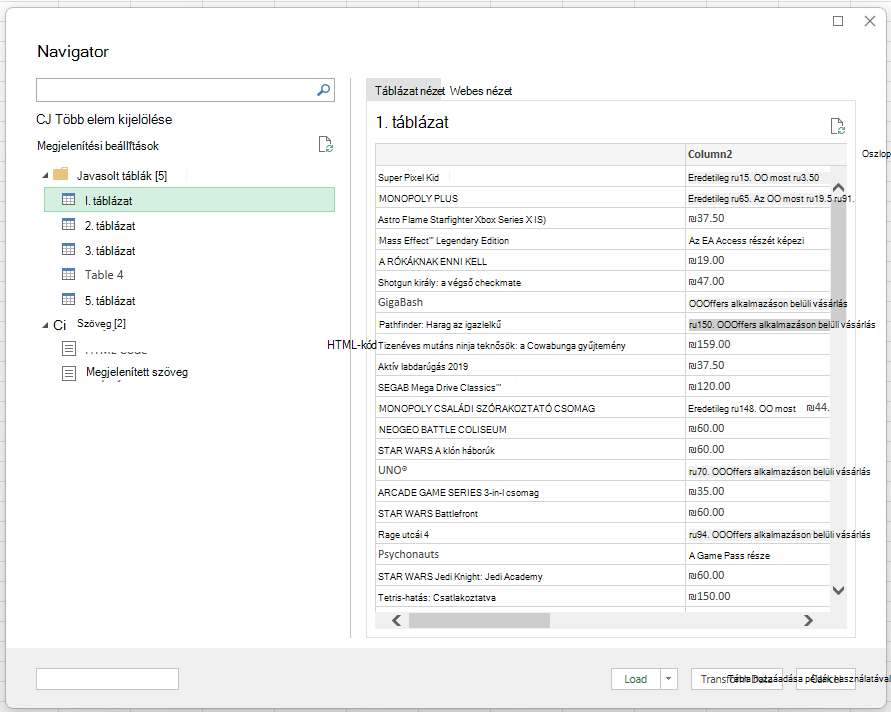Image resolution: width=891 pixels, height=712 pixels.
Task: Select Megjelenített szöveg entry
Action: pyautogui.click(x=136, y=372)
